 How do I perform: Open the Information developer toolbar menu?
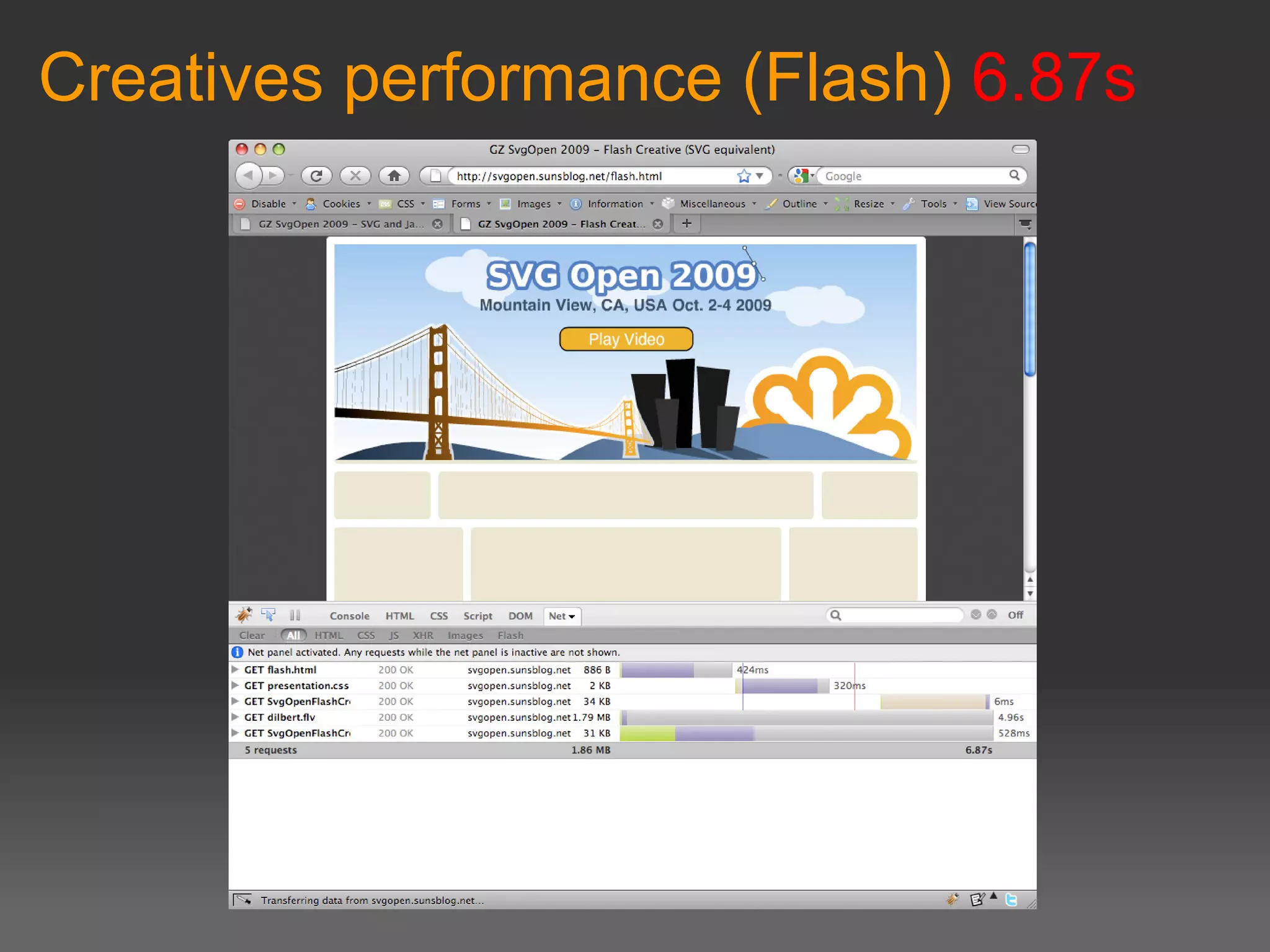click(612, 204)
